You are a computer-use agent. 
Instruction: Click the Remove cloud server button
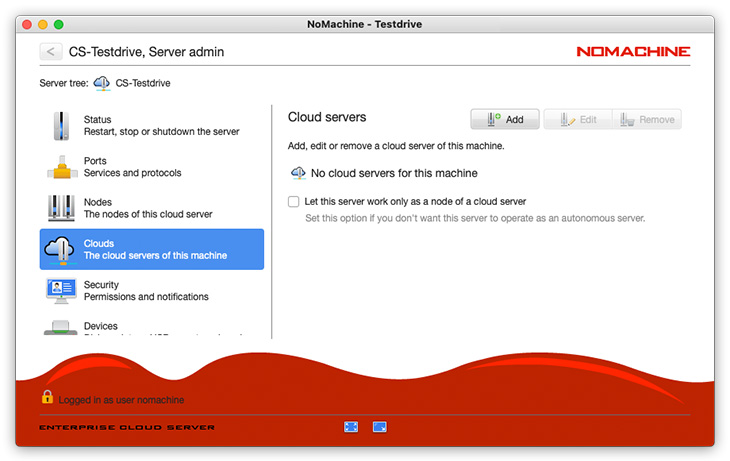[x=647, y=120]
